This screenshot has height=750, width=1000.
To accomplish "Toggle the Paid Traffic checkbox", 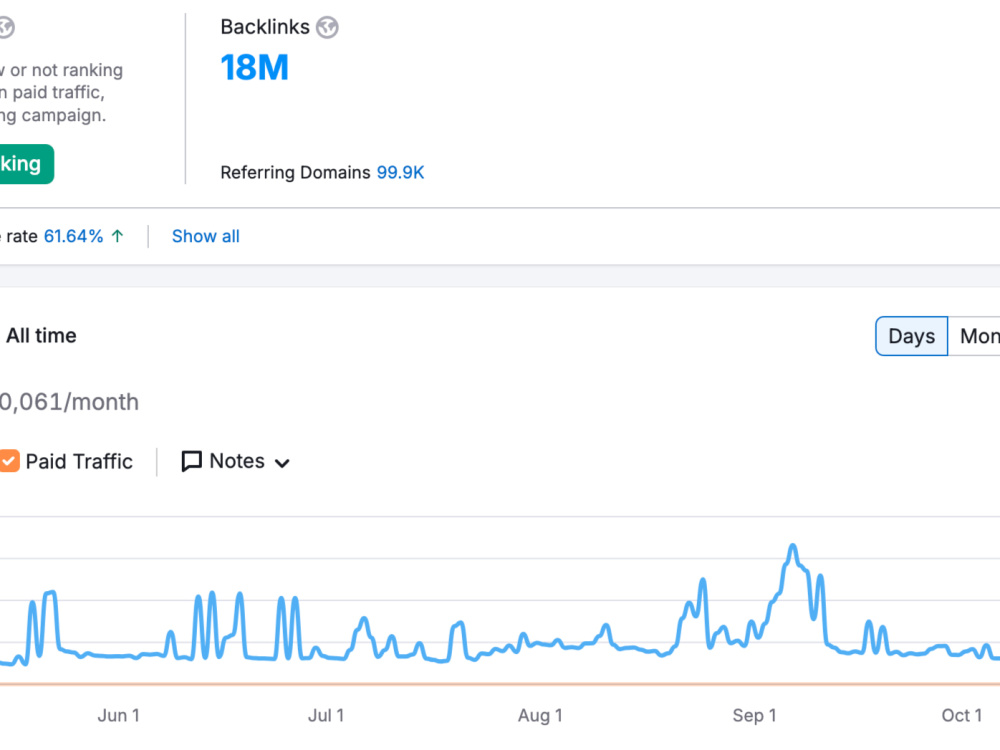I will (x=9, y=461).
